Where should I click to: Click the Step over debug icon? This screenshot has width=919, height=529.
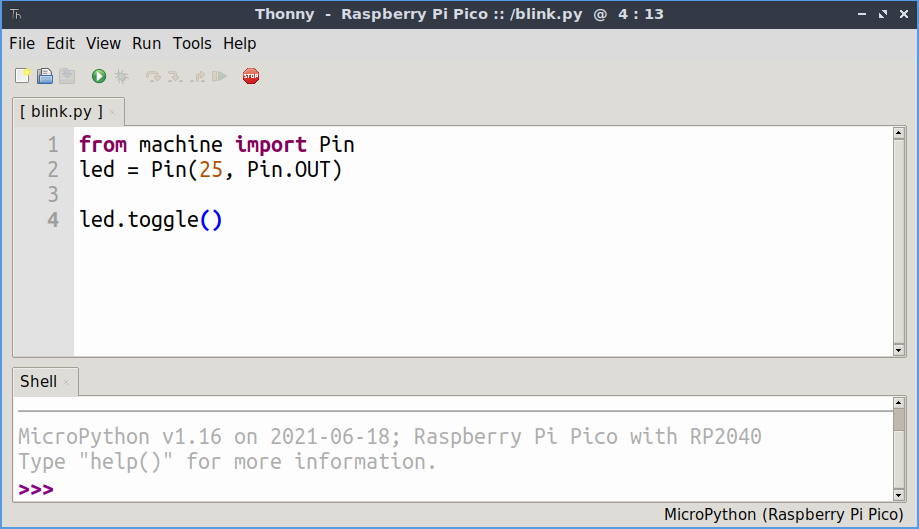point(153,76)
